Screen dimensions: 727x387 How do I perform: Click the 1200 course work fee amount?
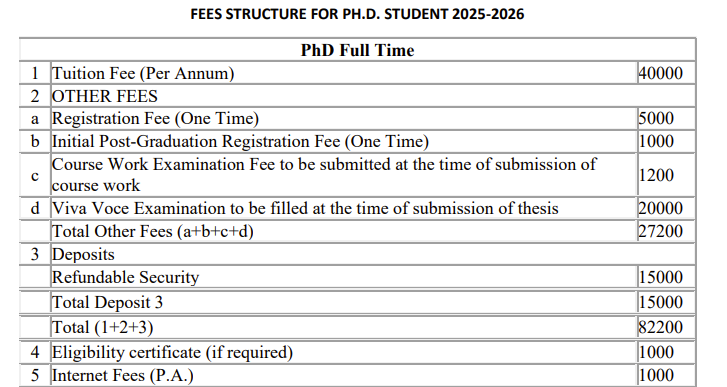pos(656,175)
